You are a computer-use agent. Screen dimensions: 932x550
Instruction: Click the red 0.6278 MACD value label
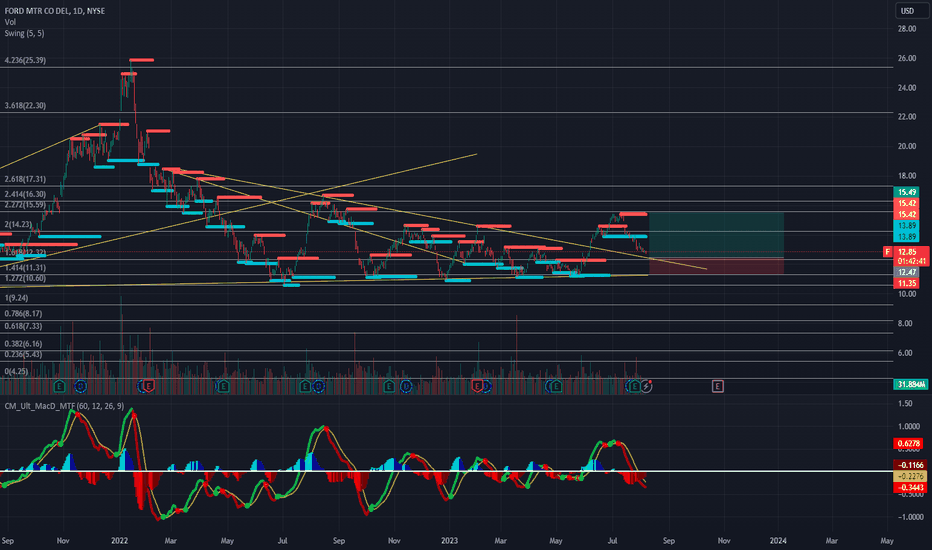(x=909, y=444)
